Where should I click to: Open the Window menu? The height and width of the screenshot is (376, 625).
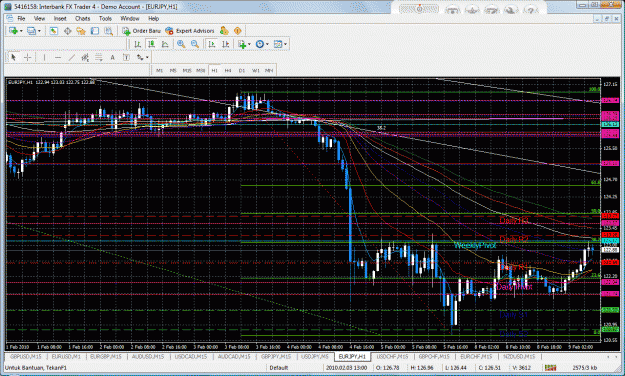pos(130,18)
